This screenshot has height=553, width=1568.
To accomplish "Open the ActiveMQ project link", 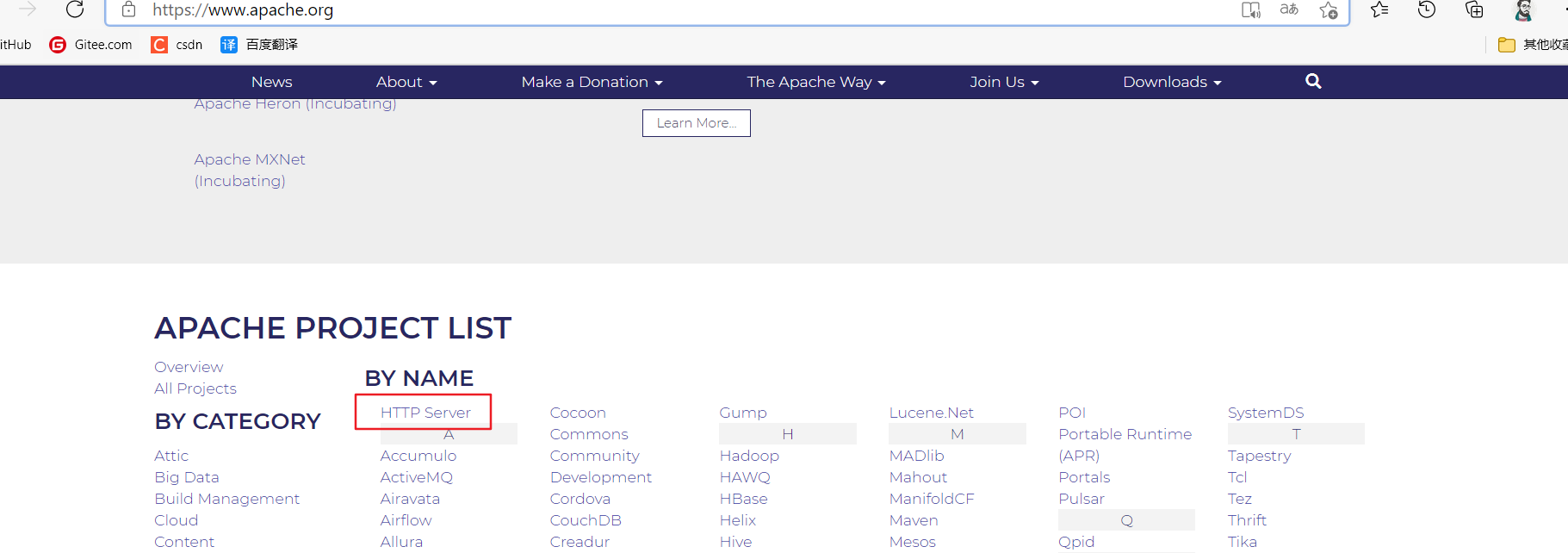I will point(417,477).
